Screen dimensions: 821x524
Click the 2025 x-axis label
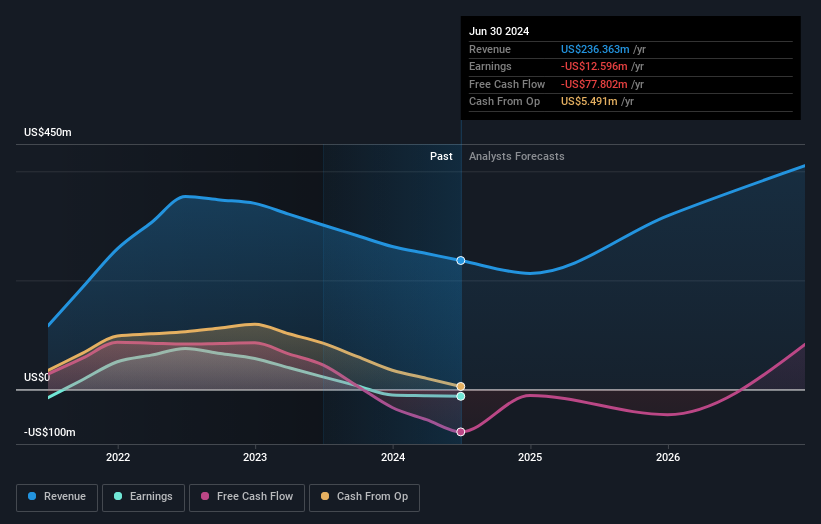[530, 458]
